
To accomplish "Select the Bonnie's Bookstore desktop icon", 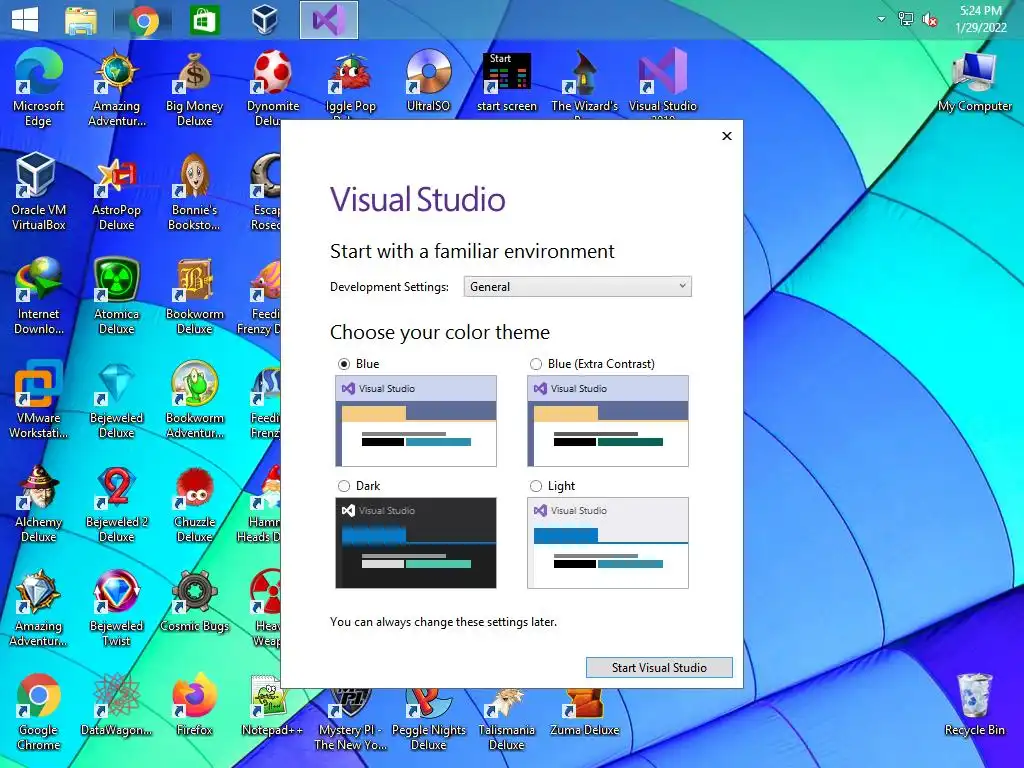I will click(195, 192).
